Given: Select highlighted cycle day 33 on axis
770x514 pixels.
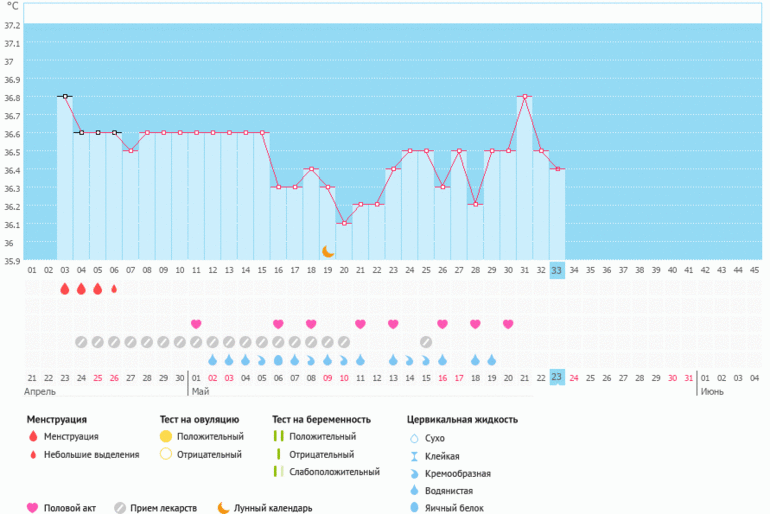Looking at the screenshot, I should click(x=557, y=270).
